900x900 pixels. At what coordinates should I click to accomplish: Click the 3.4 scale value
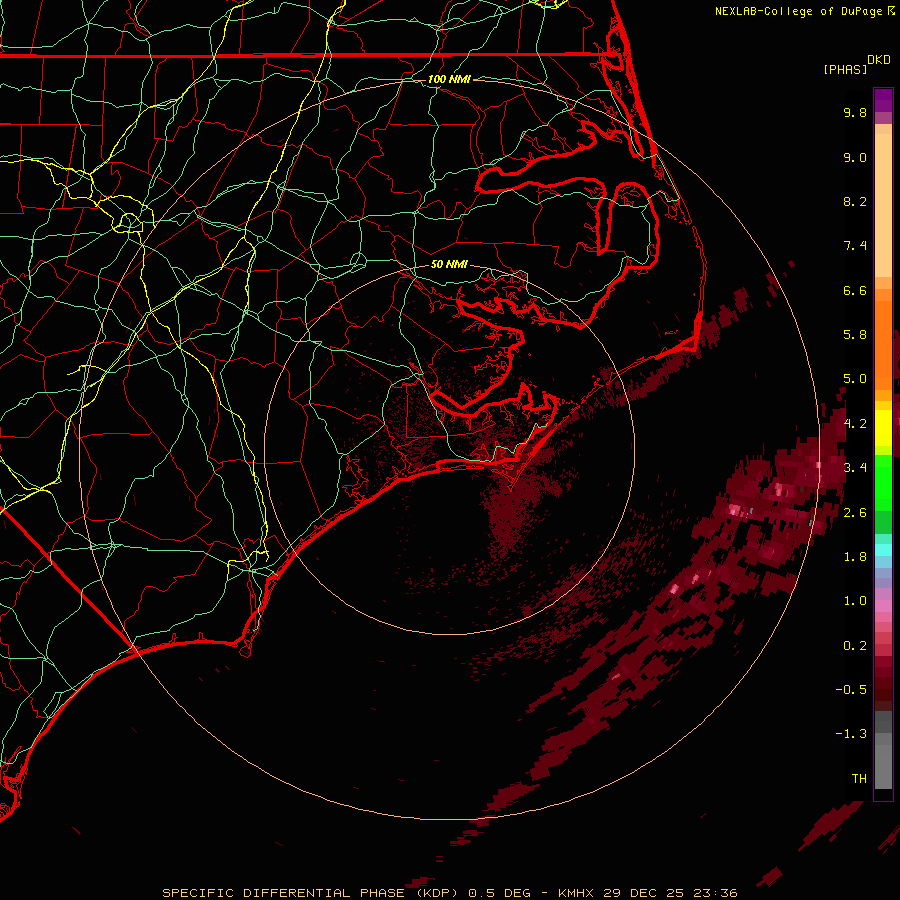pos(855,468)
